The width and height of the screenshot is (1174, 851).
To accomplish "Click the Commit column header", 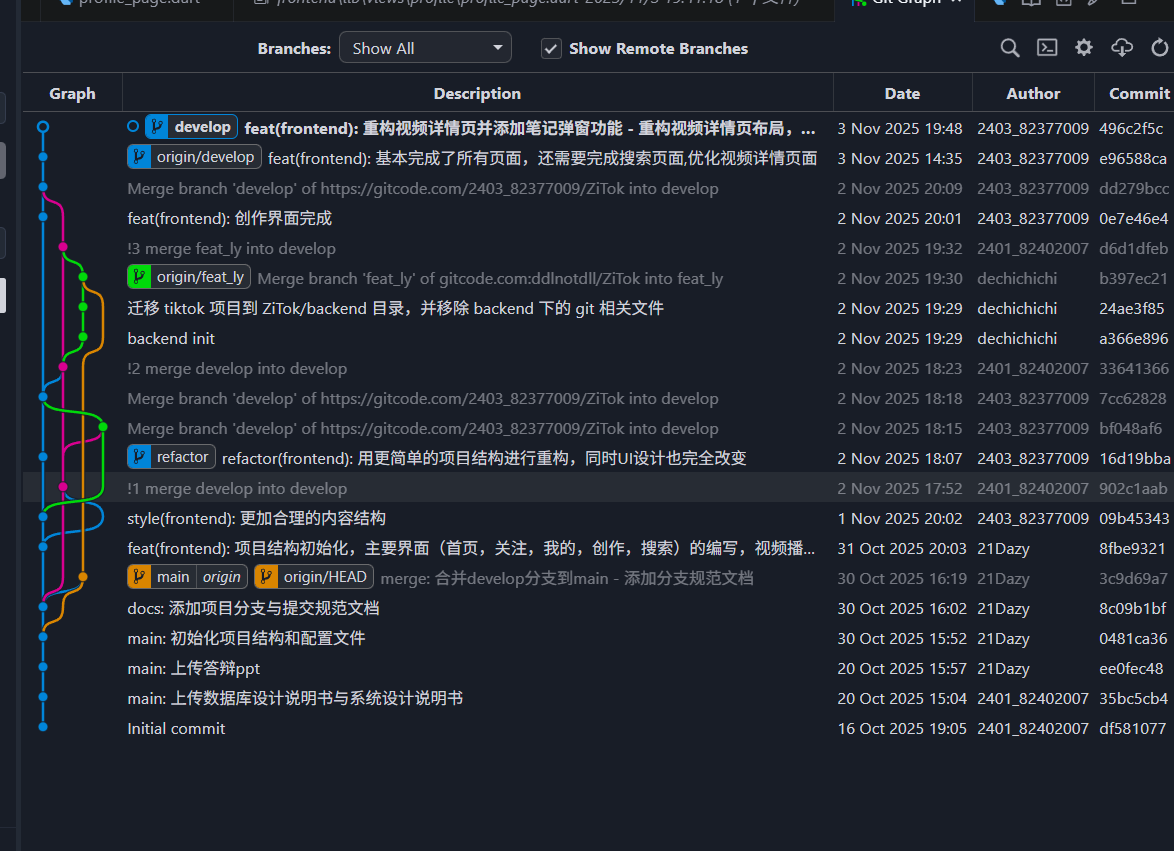I will coord(1139,94).
